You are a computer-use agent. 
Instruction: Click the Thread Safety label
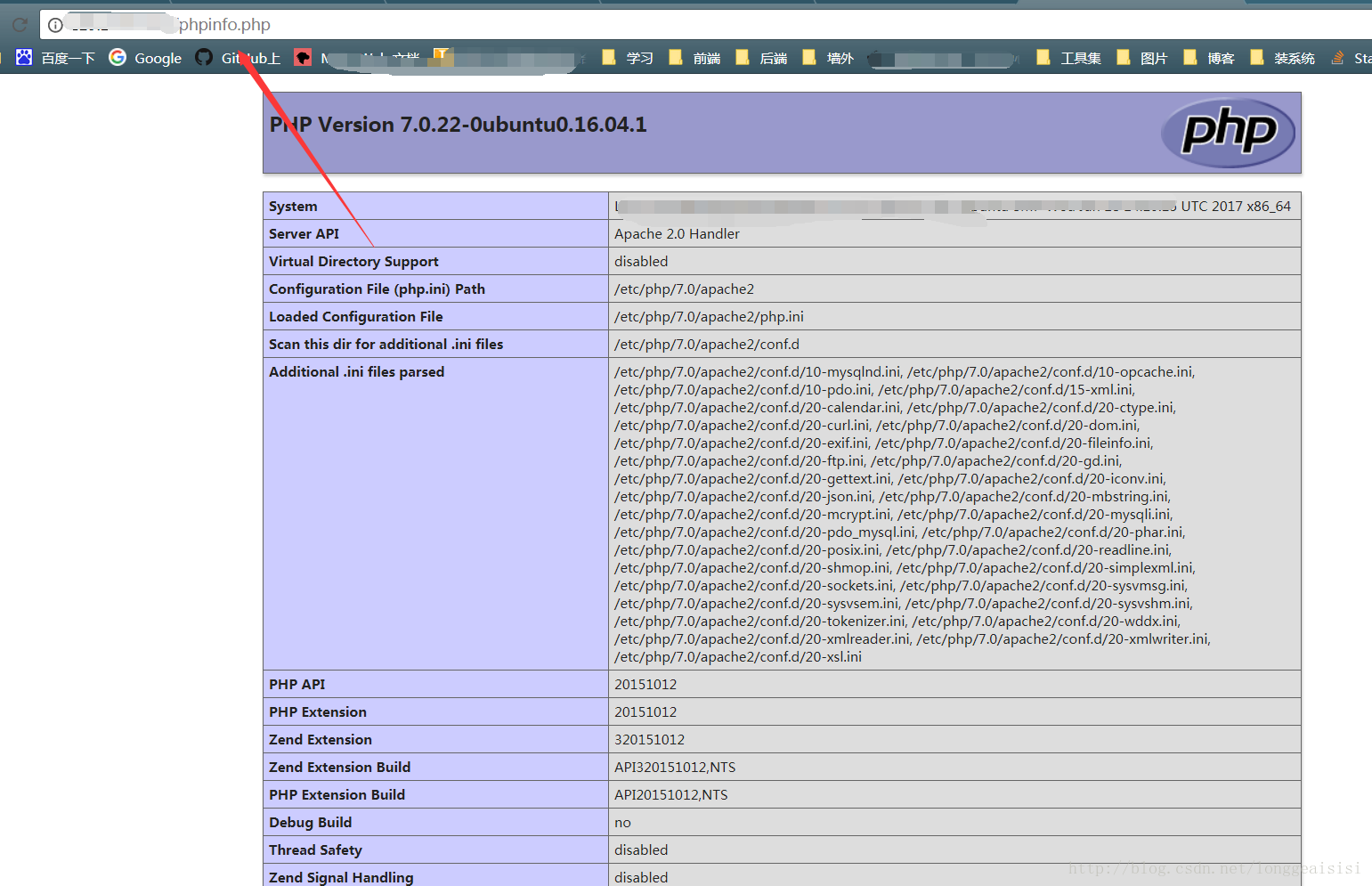click(315, 849)
